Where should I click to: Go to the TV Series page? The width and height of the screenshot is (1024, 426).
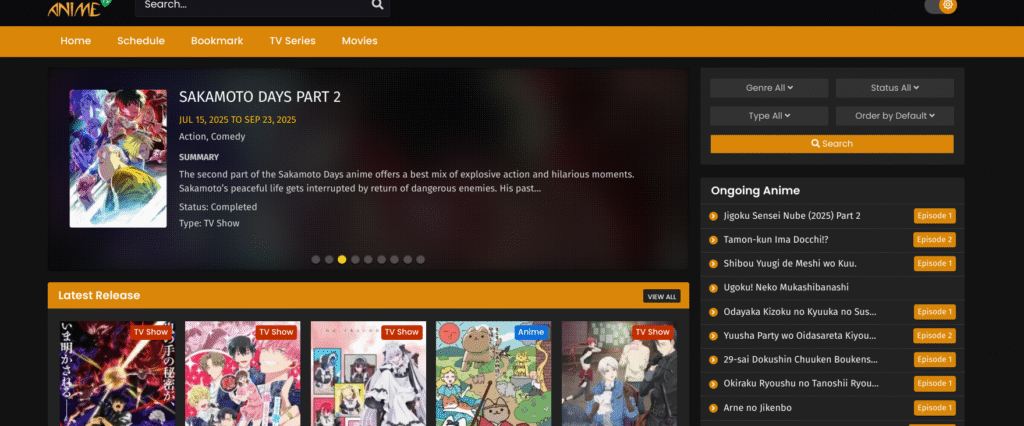292,41
